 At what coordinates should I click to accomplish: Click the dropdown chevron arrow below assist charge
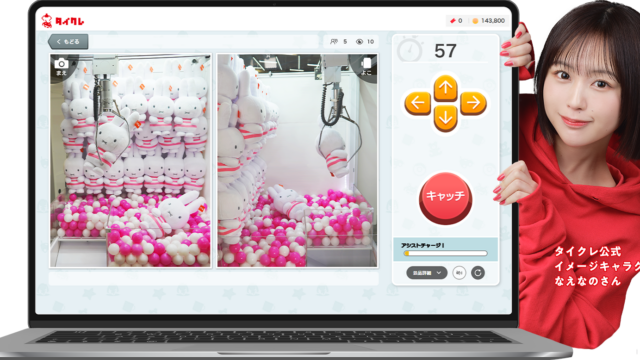pyautogui.click(x=439, y=273)
